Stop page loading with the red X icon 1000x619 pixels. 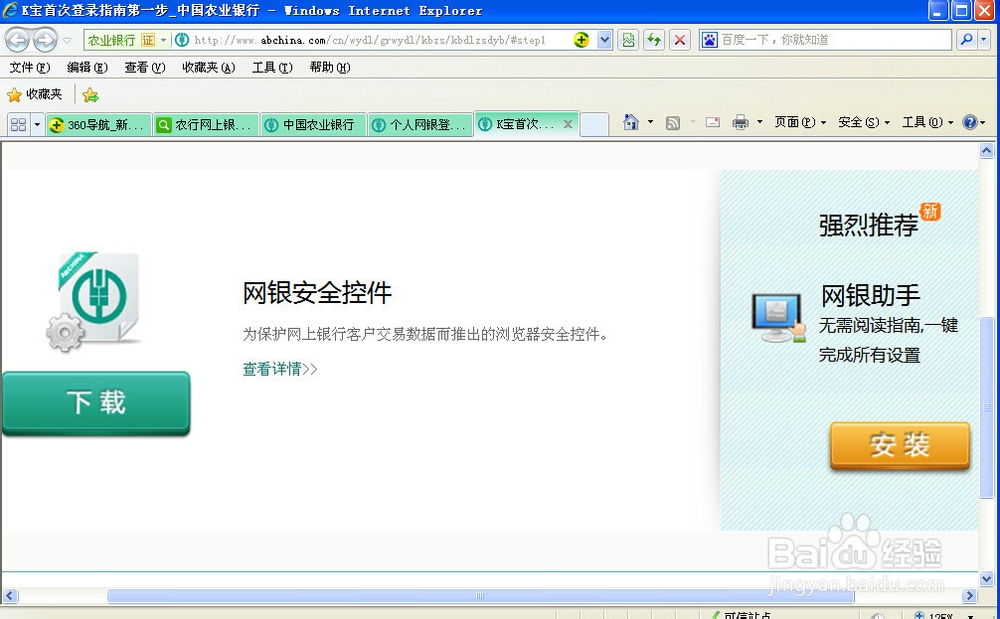(679, 40)
